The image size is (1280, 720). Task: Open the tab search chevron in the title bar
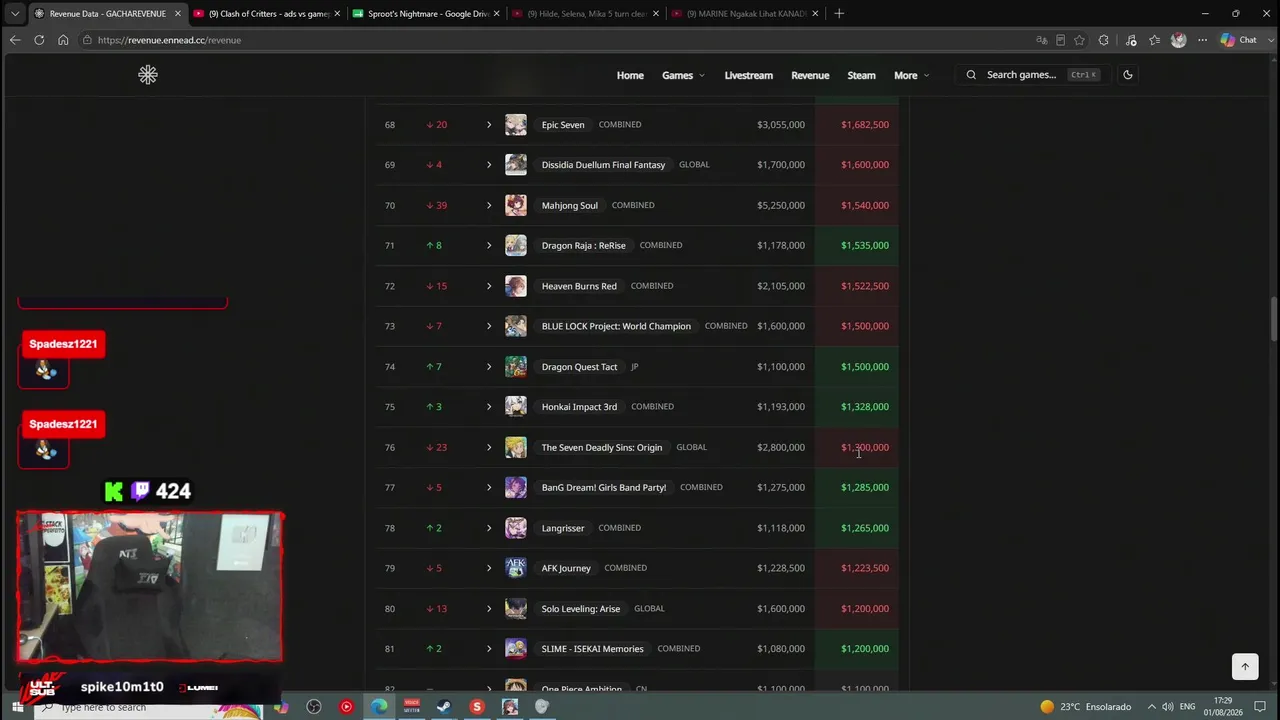pyautogui.click(x=14, y=14)
